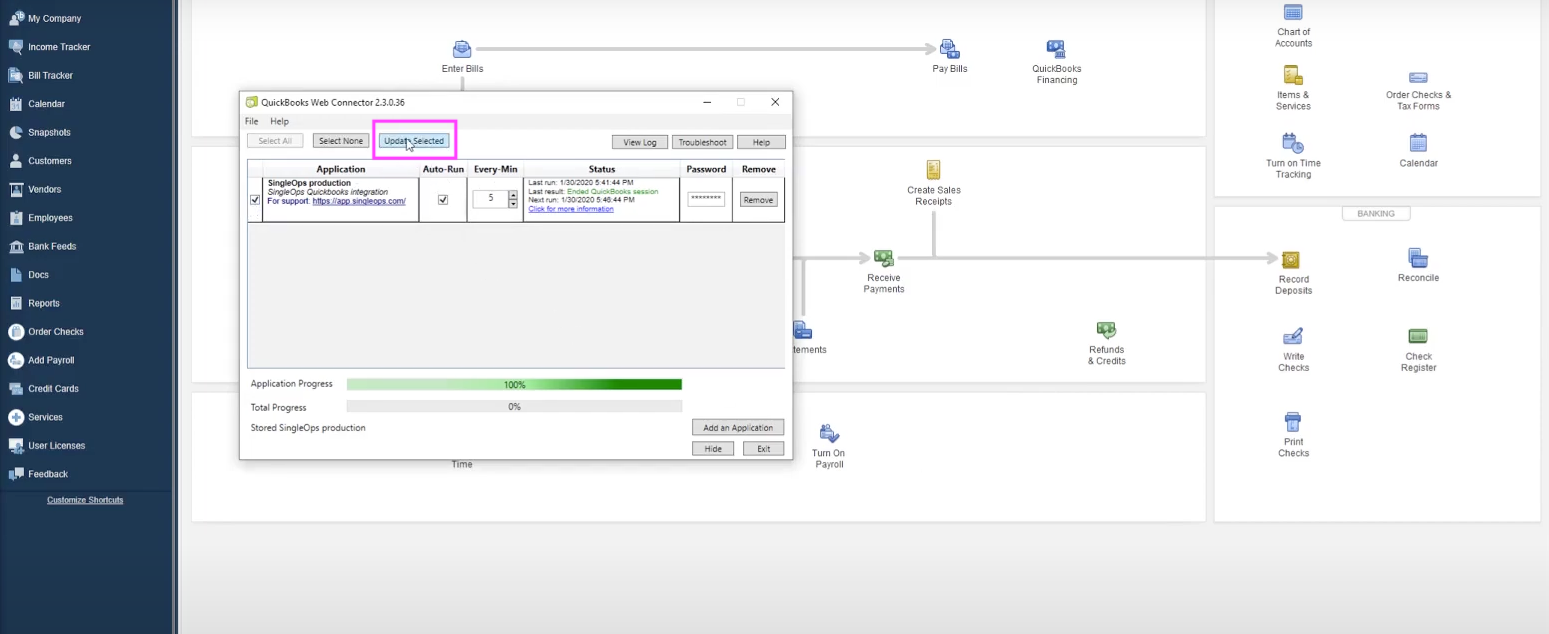
Task: Click the Password input field
Action: (x=706, y=199)
